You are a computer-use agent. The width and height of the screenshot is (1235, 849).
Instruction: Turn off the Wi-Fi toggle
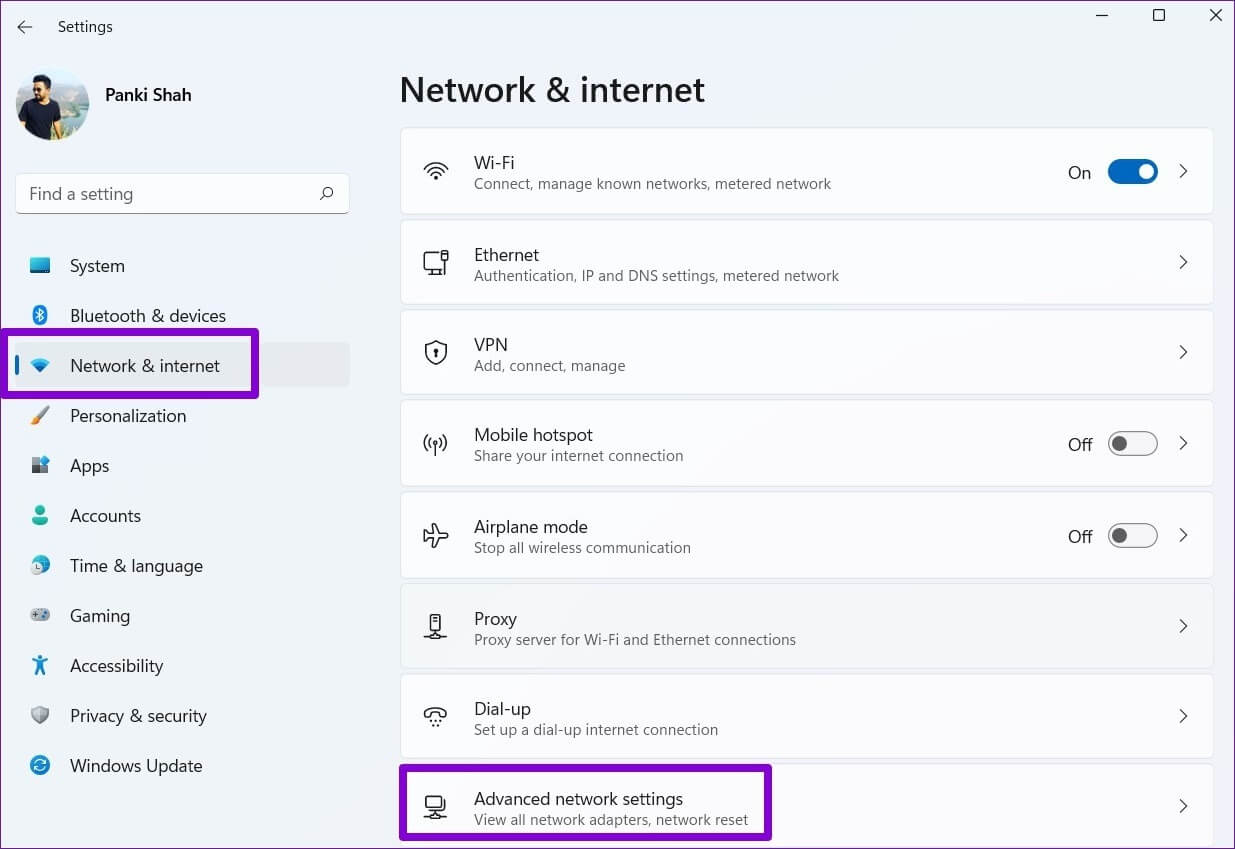point(1132,172)
